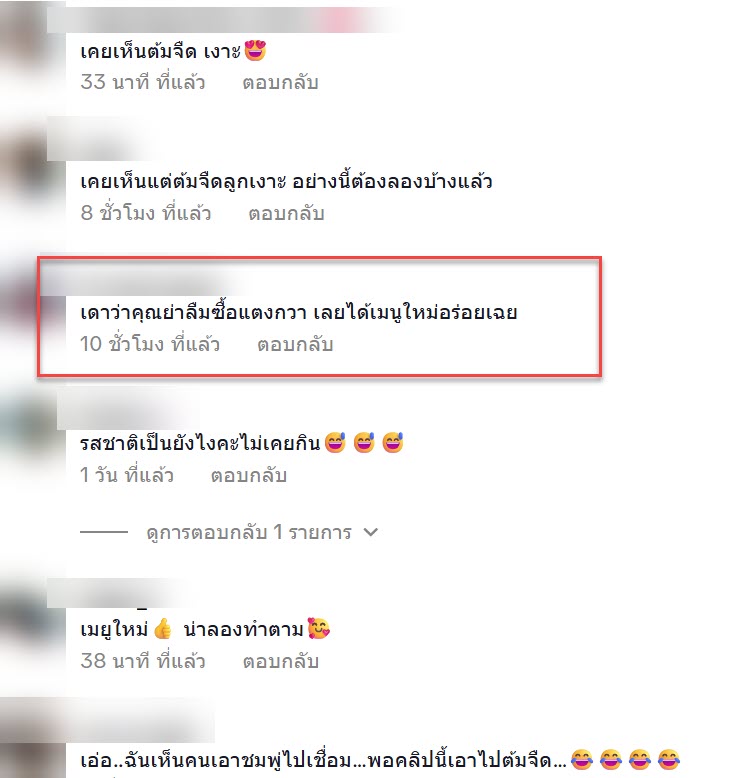
Task: Click the first laughing-tears emoji in bottom comment
Action: [x=582, y=759]
